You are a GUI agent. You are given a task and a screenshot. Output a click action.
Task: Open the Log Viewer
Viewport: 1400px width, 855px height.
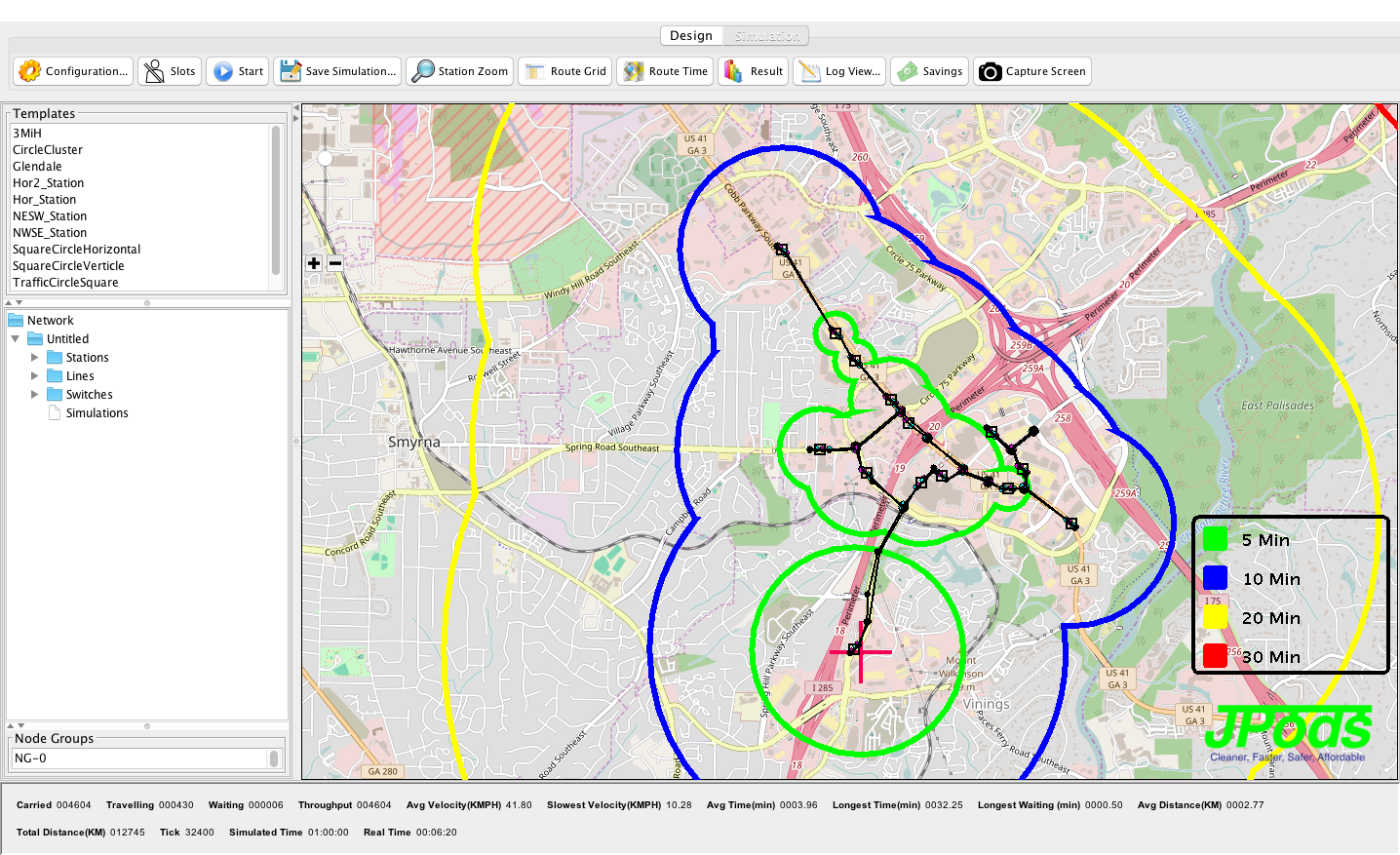[x=839, y=71]
